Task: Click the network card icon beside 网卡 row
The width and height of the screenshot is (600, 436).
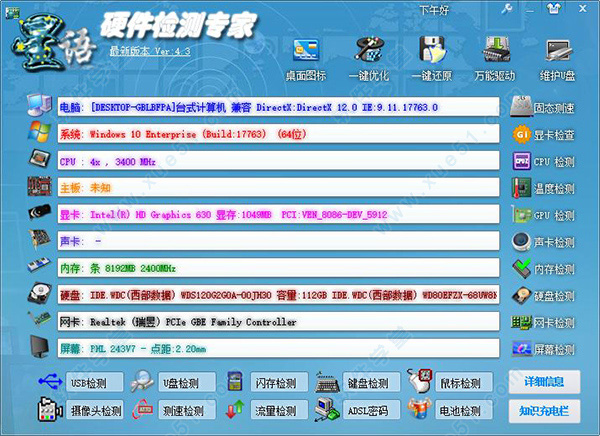Action: [x=39, y=318]
